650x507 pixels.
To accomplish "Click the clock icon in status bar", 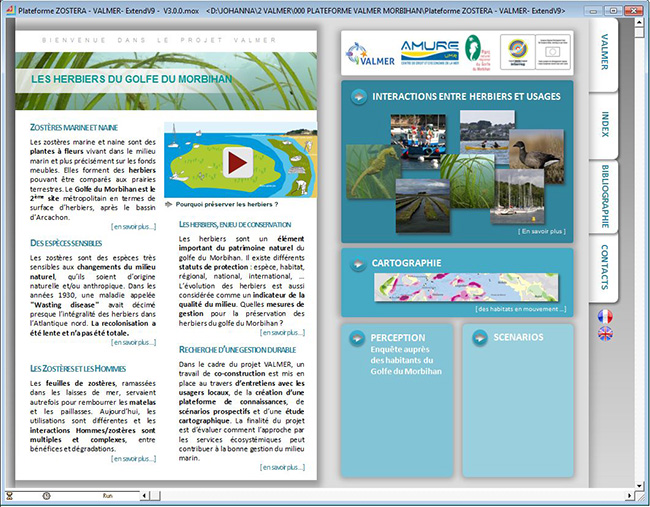I will pyautogui.click(x=46, y=496).
